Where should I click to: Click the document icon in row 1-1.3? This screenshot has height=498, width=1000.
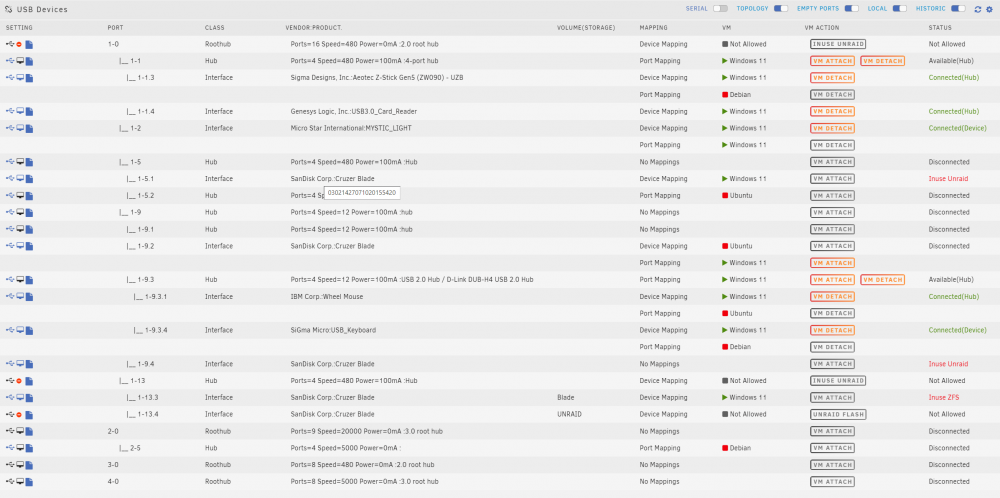pos(29,78)
